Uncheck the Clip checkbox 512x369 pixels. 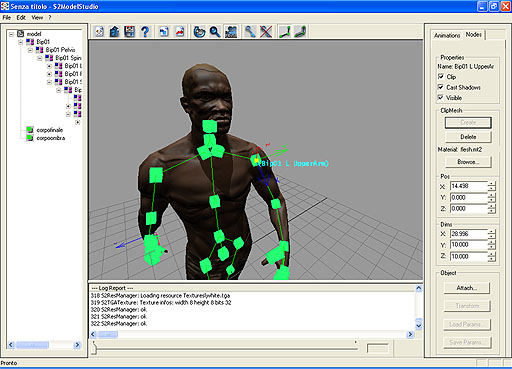(x=441, y=77)
